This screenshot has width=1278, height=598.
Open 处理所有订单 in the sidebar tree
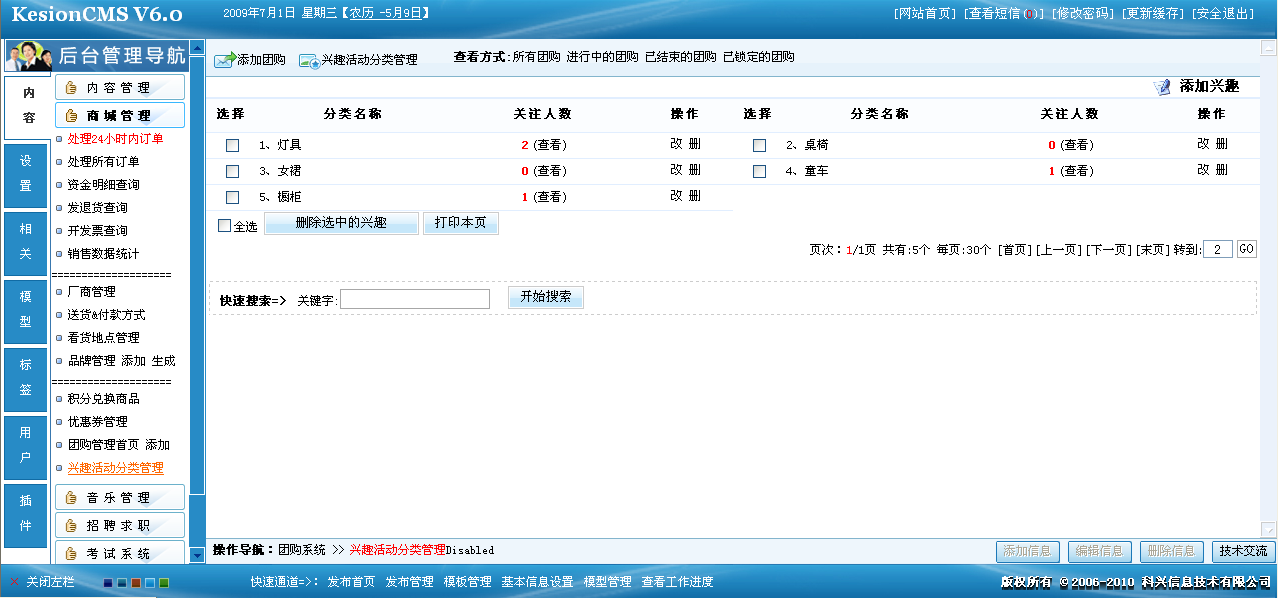click(103, 162)
